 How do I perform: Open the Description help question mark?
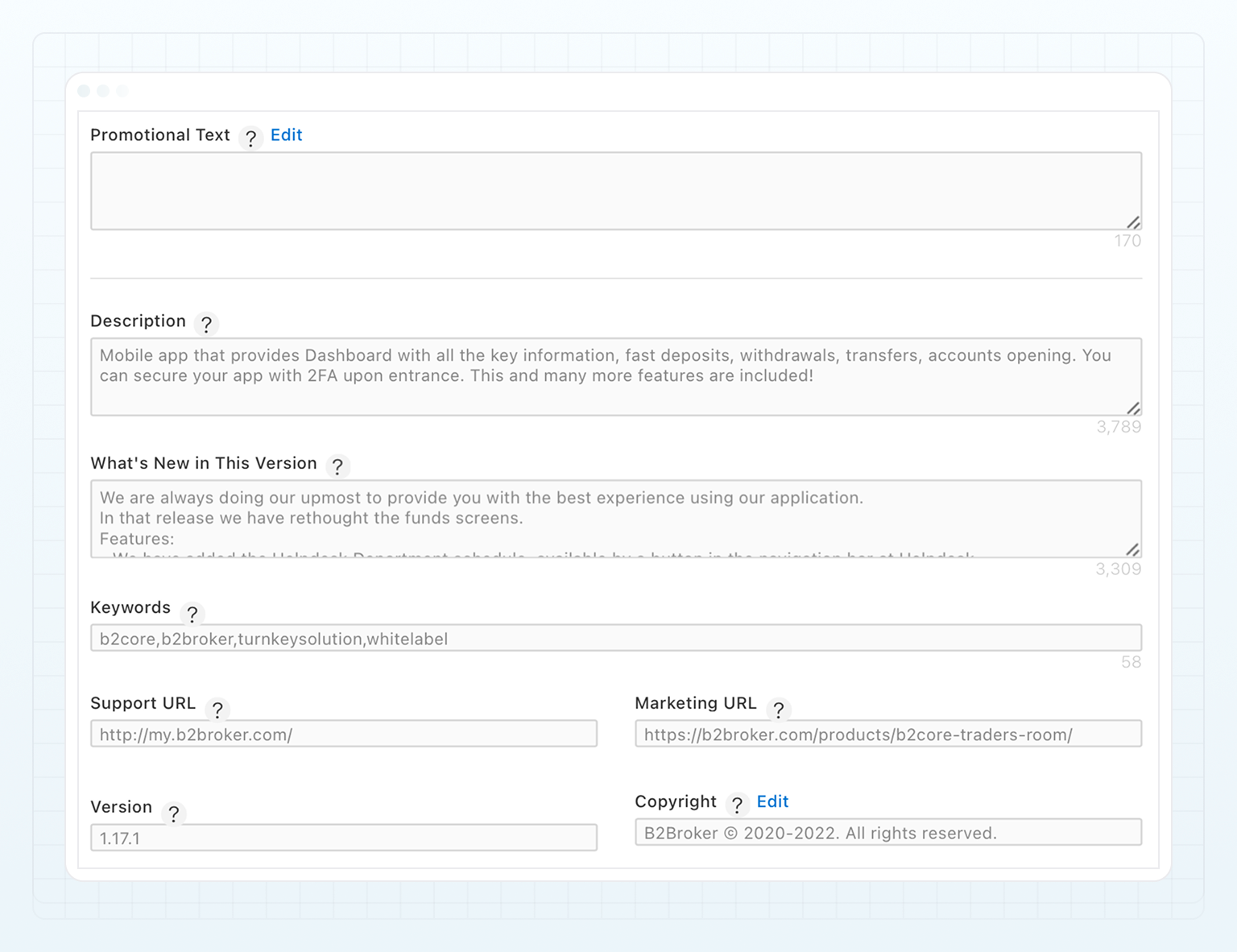206,324
